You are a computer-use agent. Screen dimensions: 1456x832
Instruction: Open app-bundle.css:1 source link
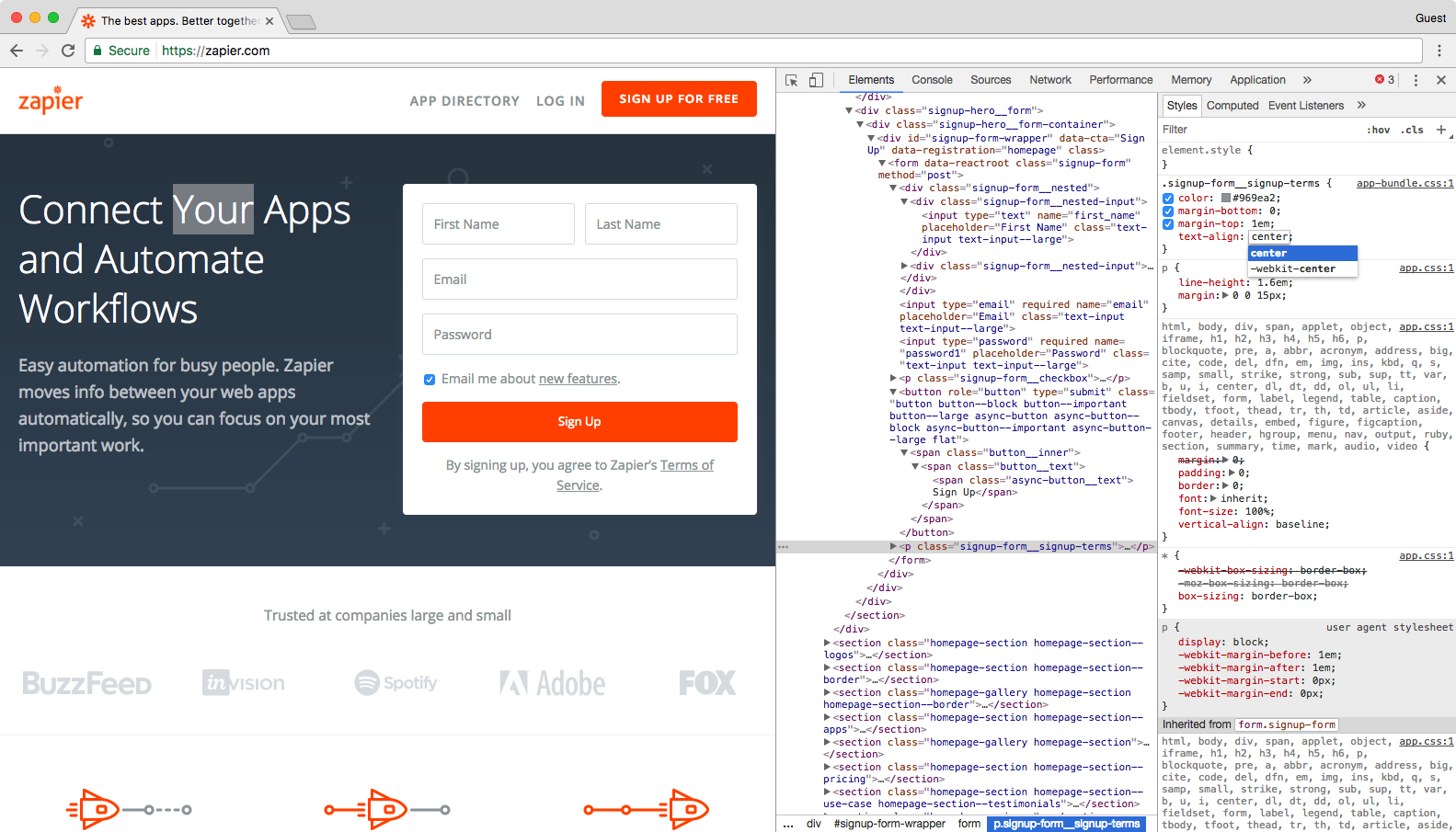[1404, 184]
